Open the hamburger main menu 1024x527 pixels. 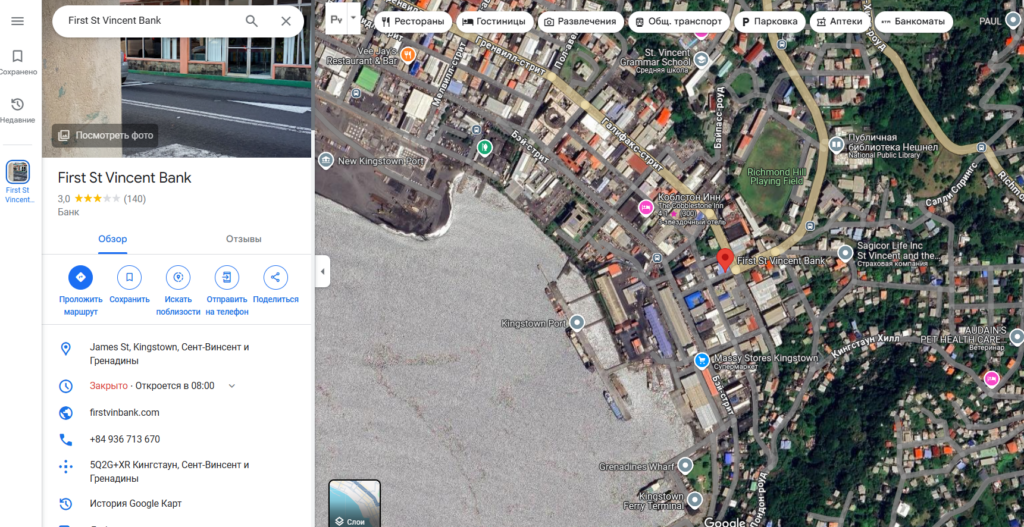pyautogui.click(x=18, y=21)
